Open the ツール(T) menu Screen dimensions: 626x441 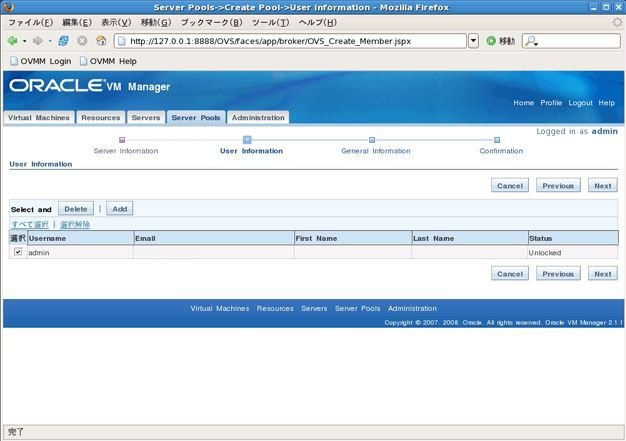(270, 22)
